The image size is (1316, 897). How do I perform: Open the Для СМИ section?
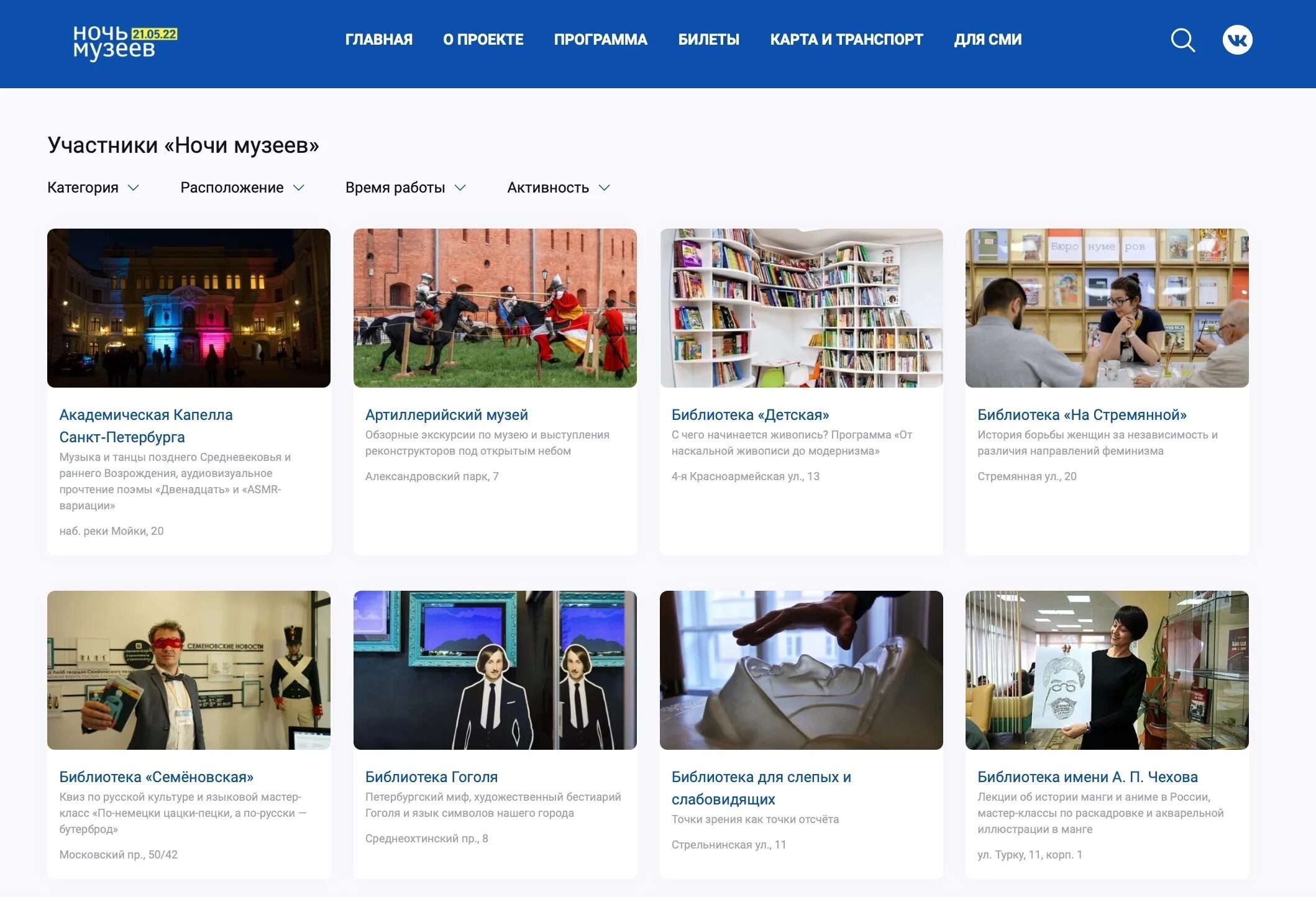pyautogui.click(x=987, y=40)
